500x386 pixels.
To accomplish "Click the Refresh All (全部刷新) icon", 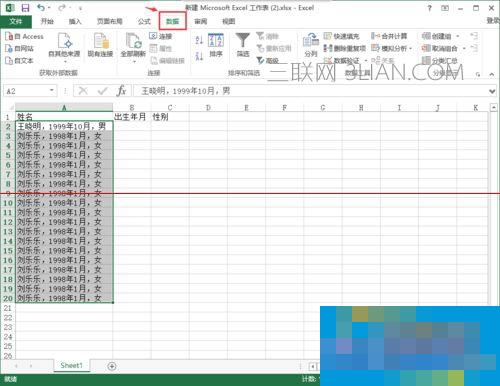I will coord(133,41).
